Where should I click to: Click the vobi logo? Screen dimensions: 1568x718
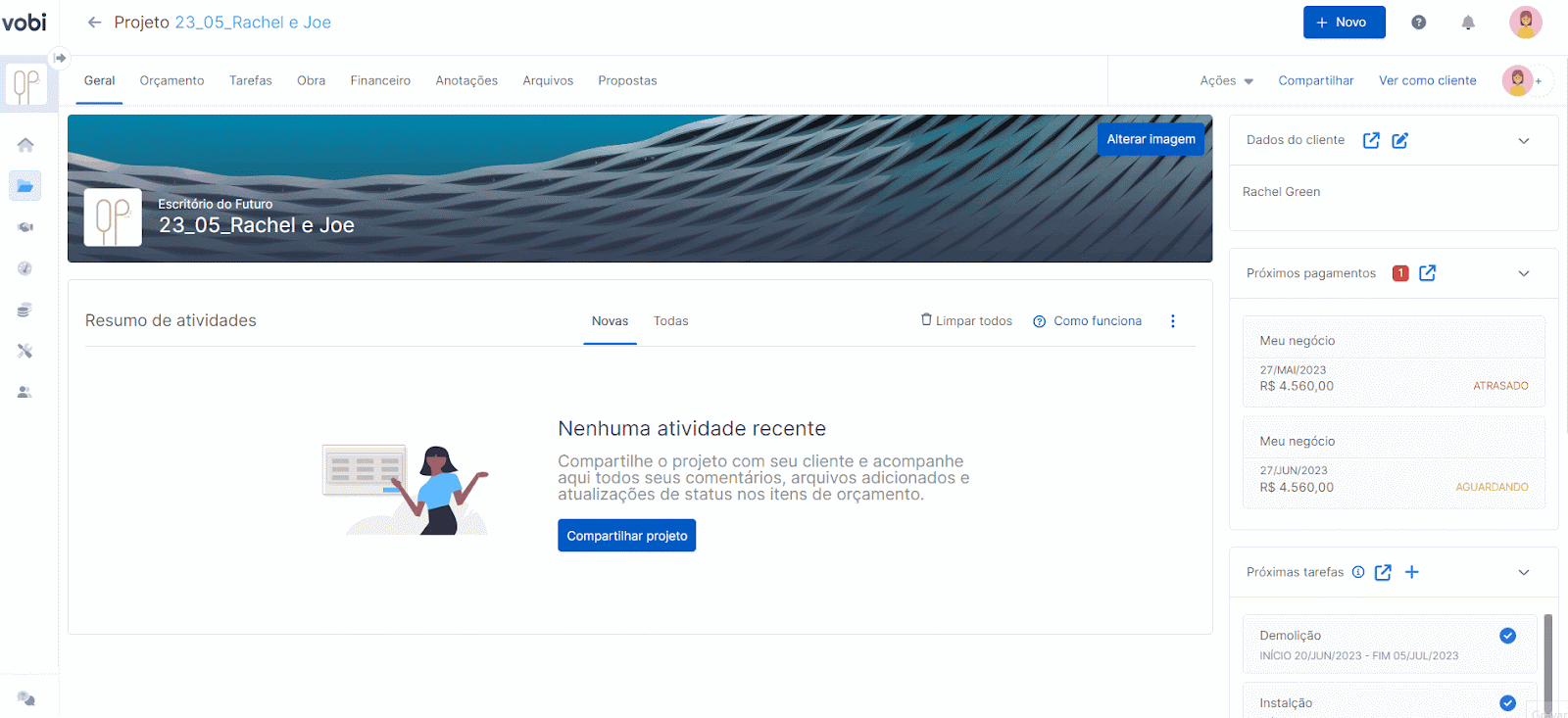[x=24, y=22]
